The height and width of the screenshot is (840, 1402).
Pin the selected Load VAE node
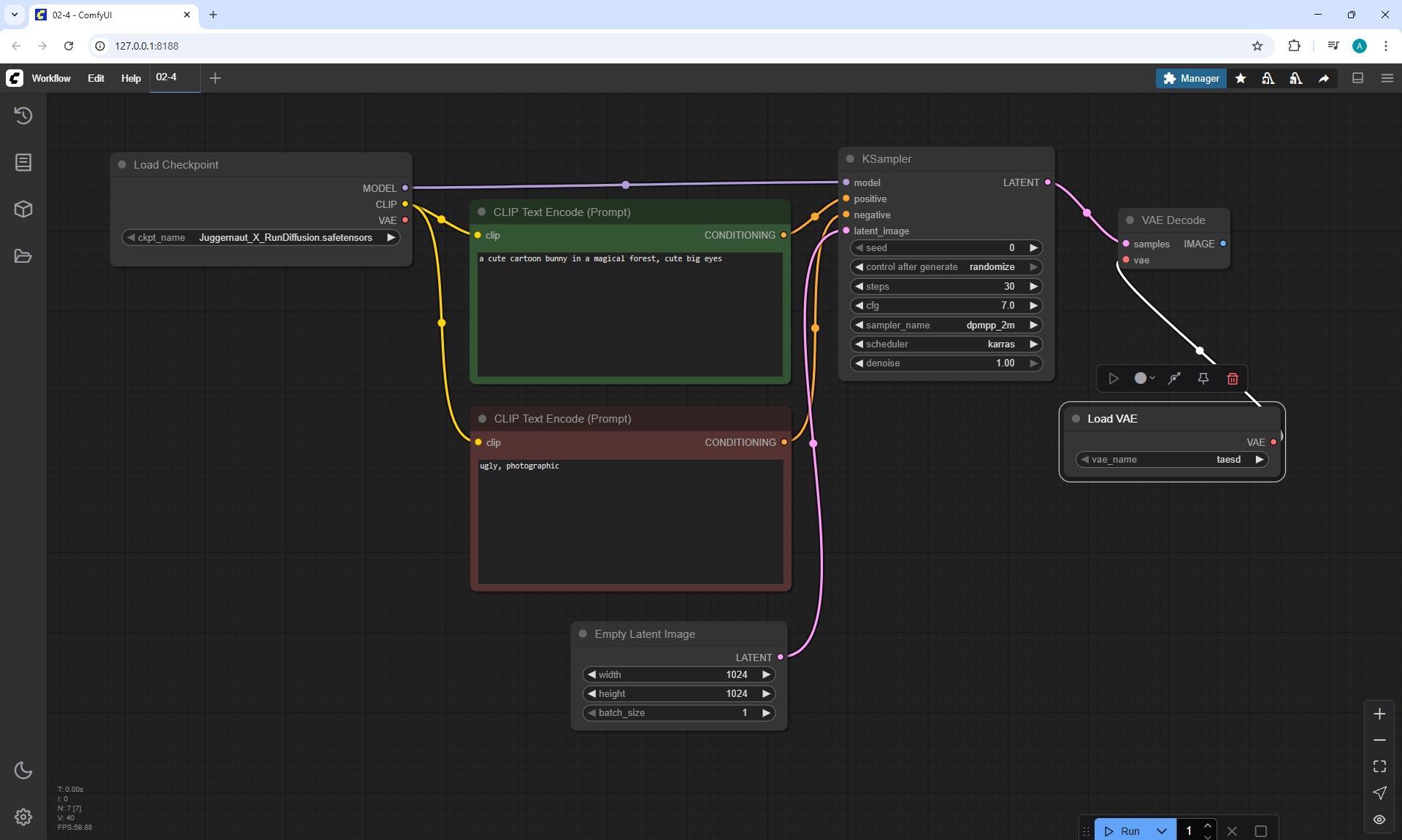point(1203,378)
